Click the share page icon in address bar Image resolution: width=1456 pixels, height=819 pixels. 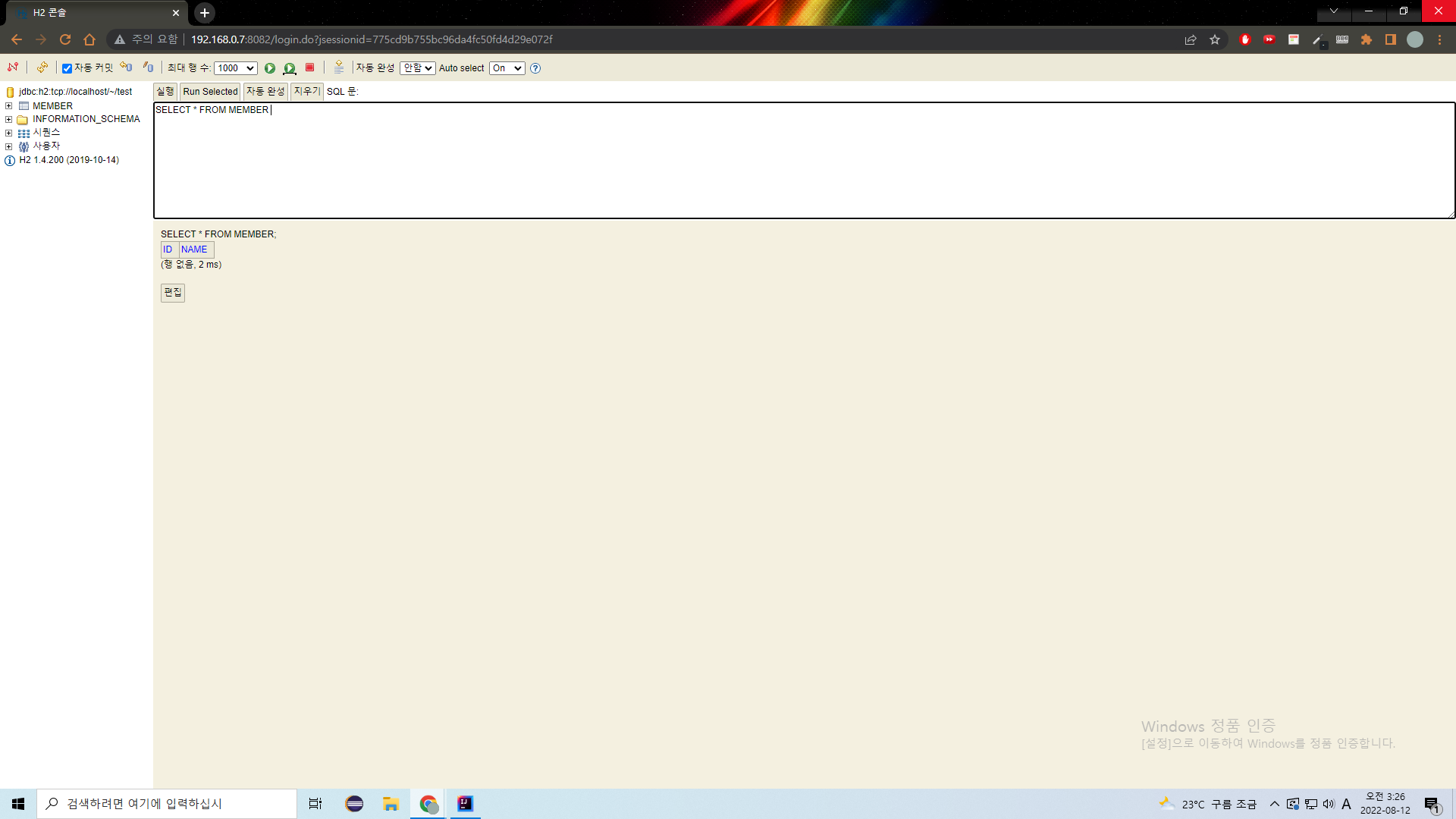1191,39
